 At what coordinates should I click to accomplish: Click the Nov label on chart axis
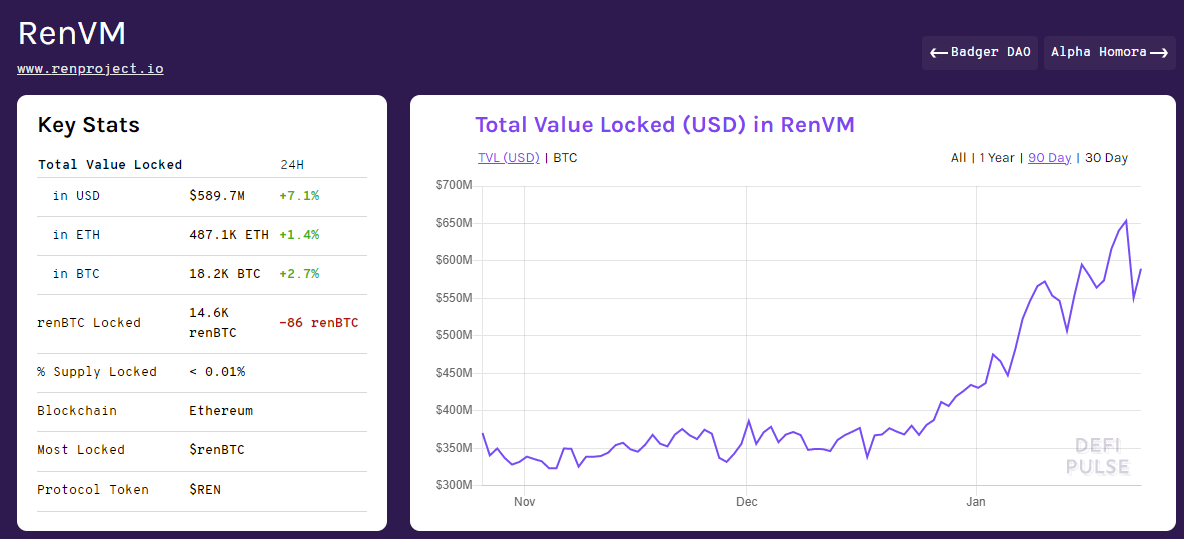coord(524,501)
